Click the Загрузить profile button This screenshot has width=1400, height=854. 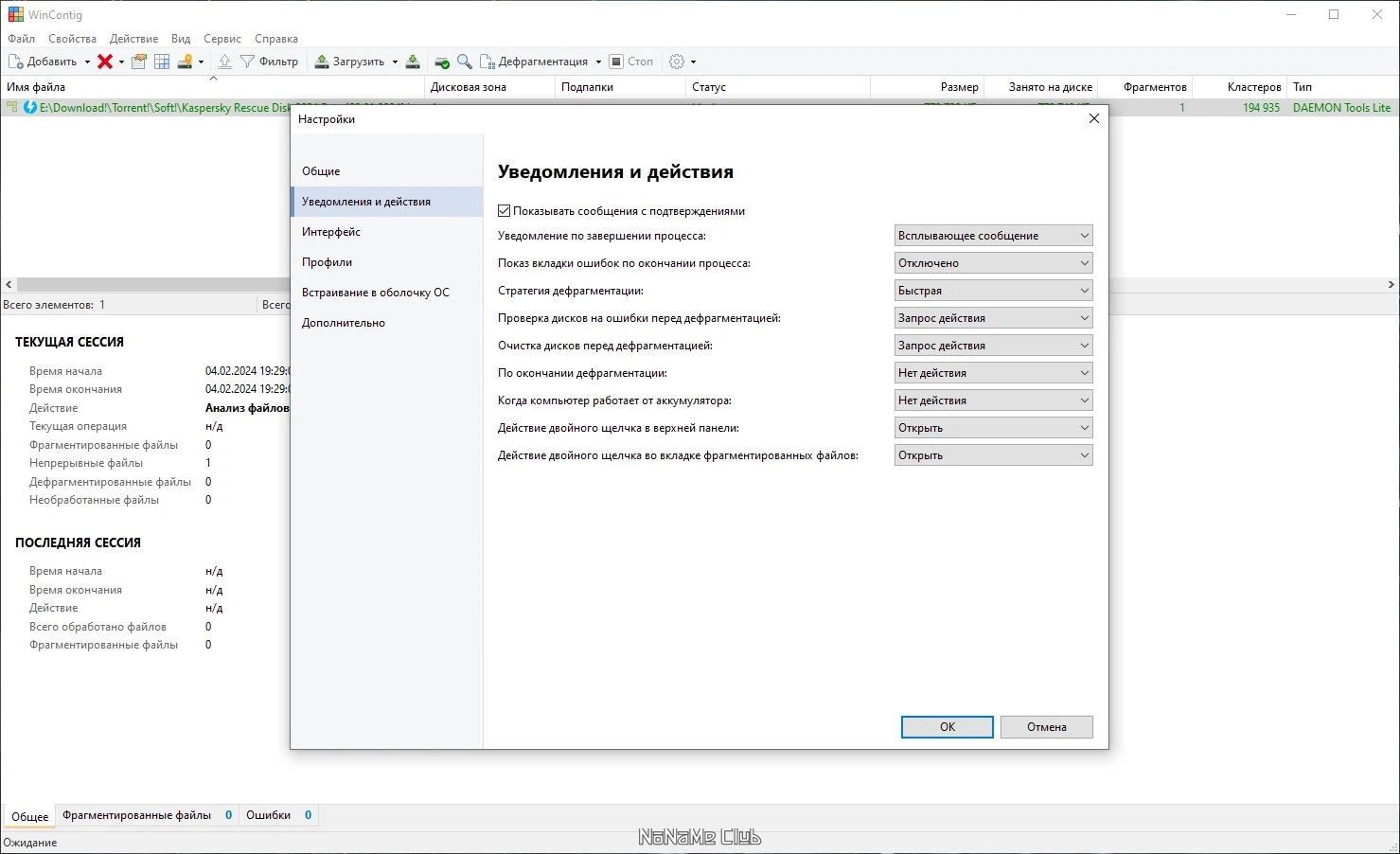pos(349,62)
